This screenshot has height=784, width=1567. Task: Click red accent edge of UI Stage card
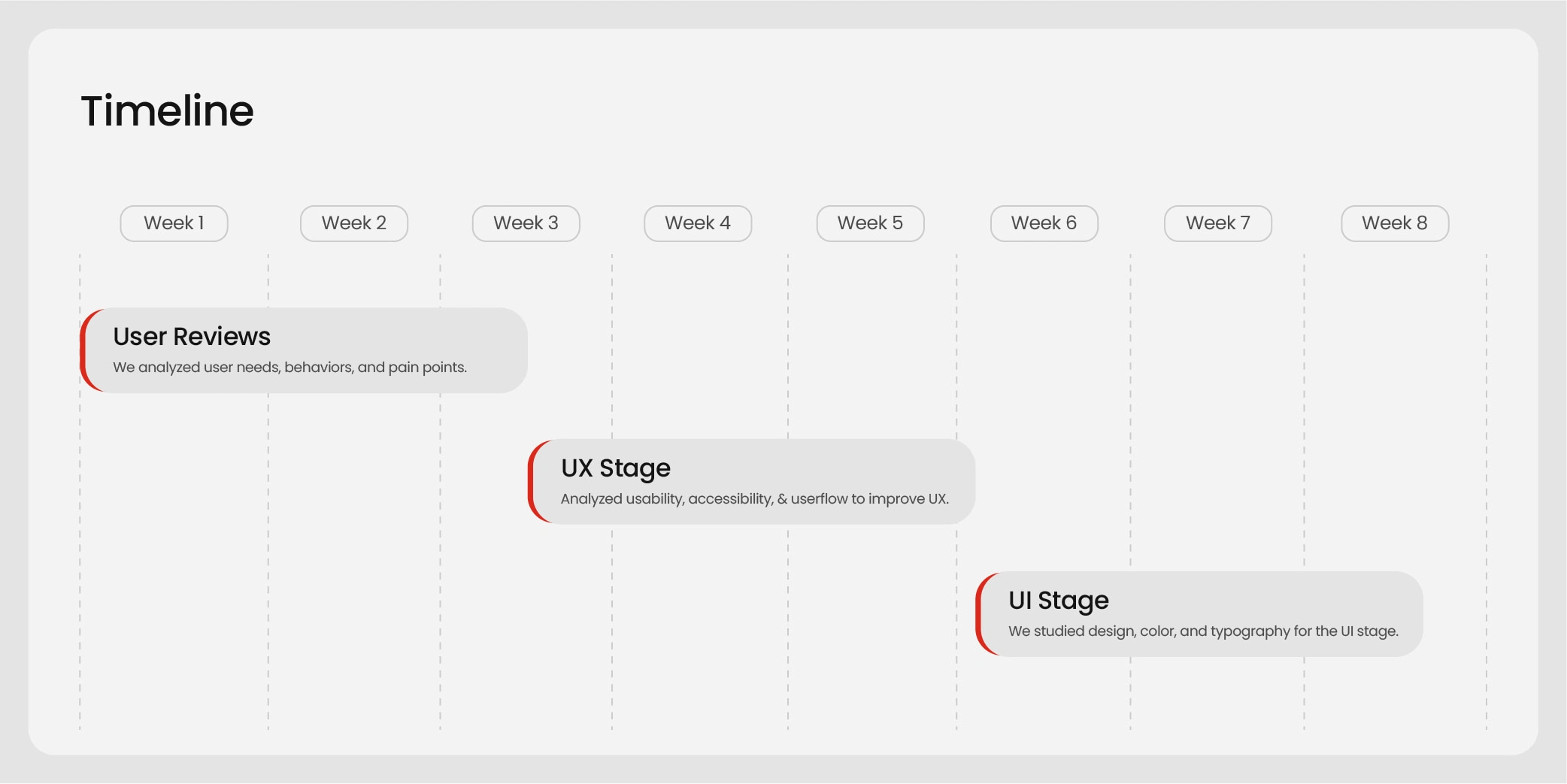[x=978, y=614]
